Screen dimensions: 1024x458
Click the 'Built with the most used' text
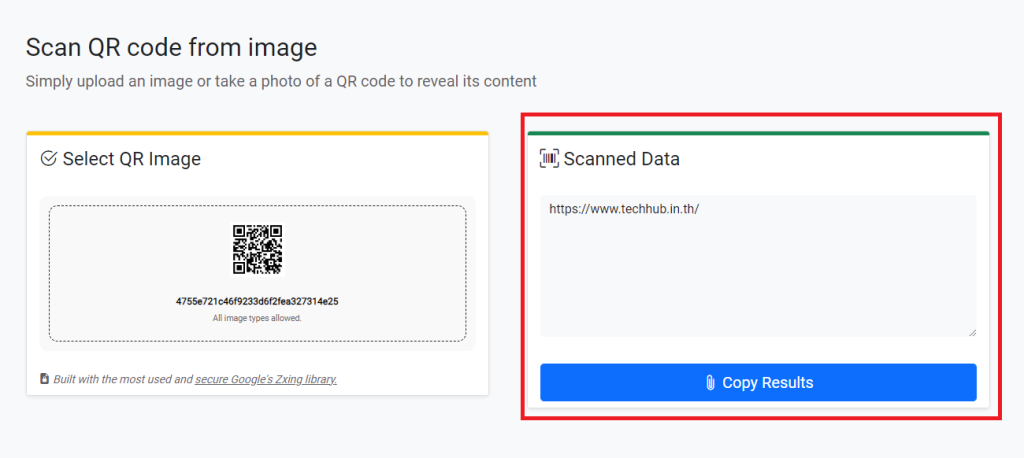coord(123,379)
